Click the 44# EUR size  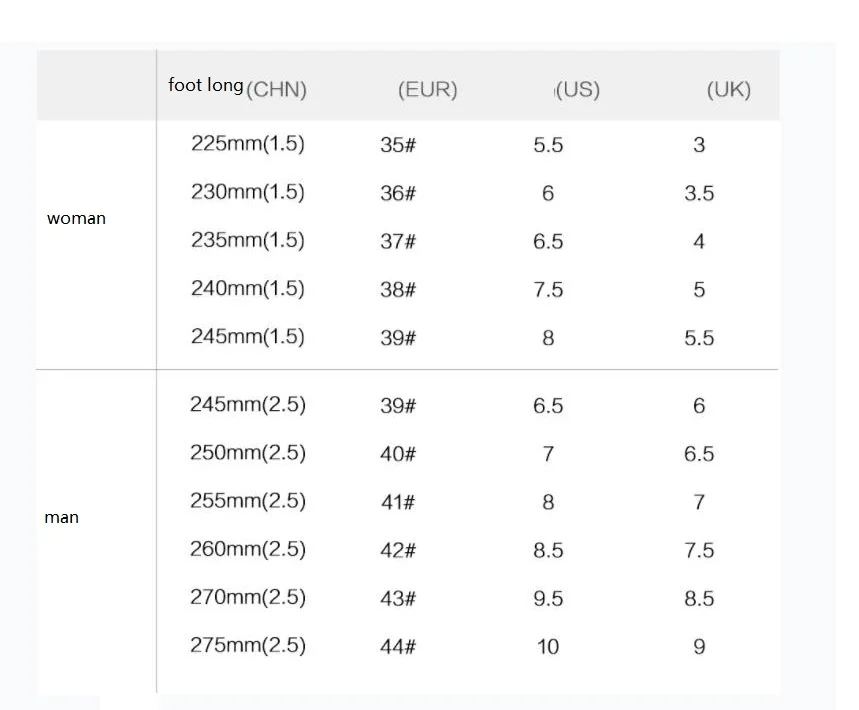(397, 646)
